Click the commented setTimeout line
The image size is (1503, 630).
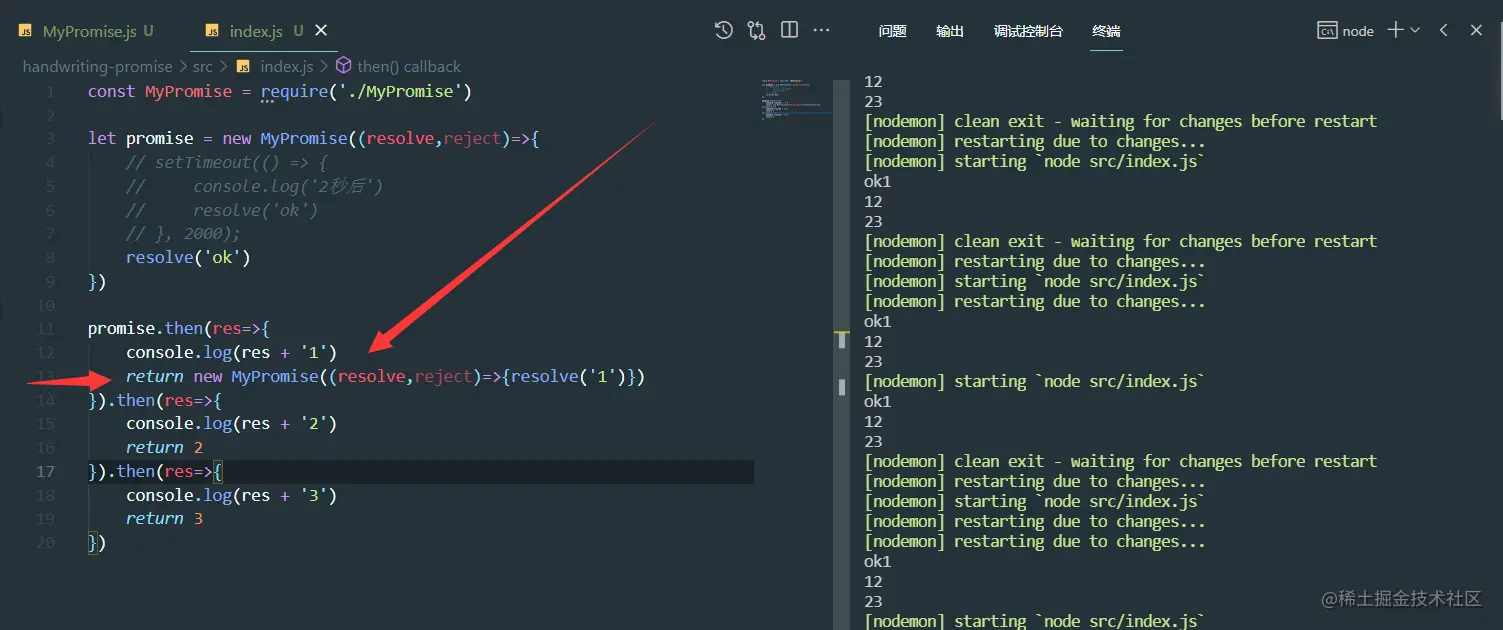click(226, 162)
